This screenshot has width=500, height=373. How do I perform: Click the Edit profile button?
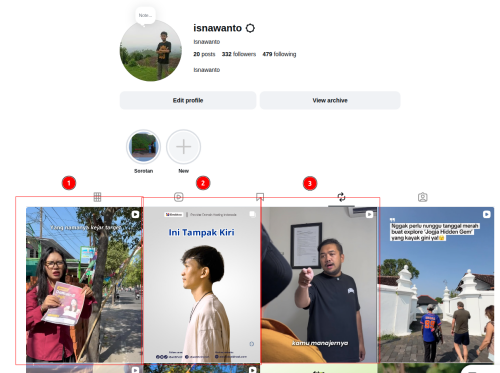(x=188, y=100)
